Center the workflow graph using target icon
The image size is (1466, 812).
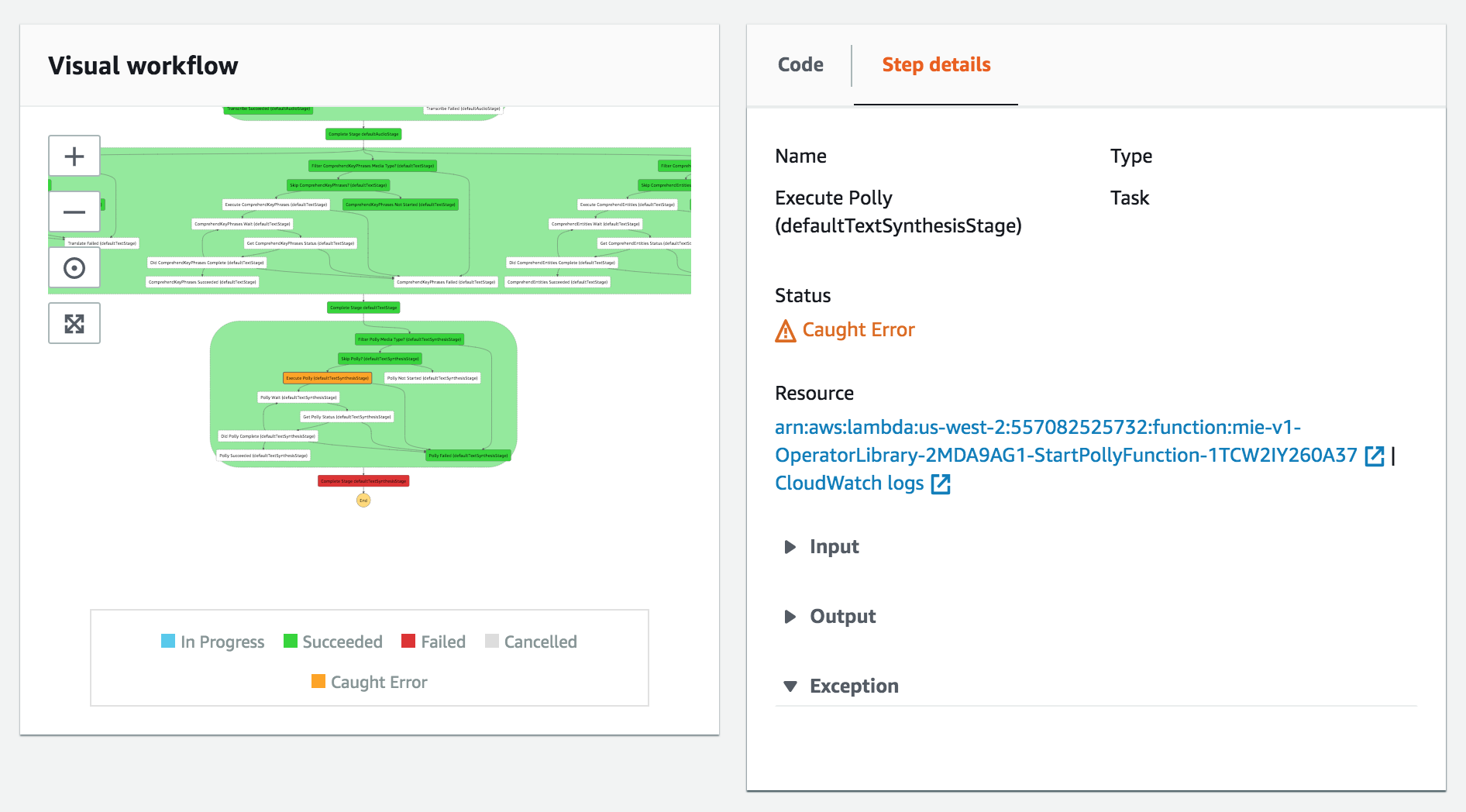74,268
